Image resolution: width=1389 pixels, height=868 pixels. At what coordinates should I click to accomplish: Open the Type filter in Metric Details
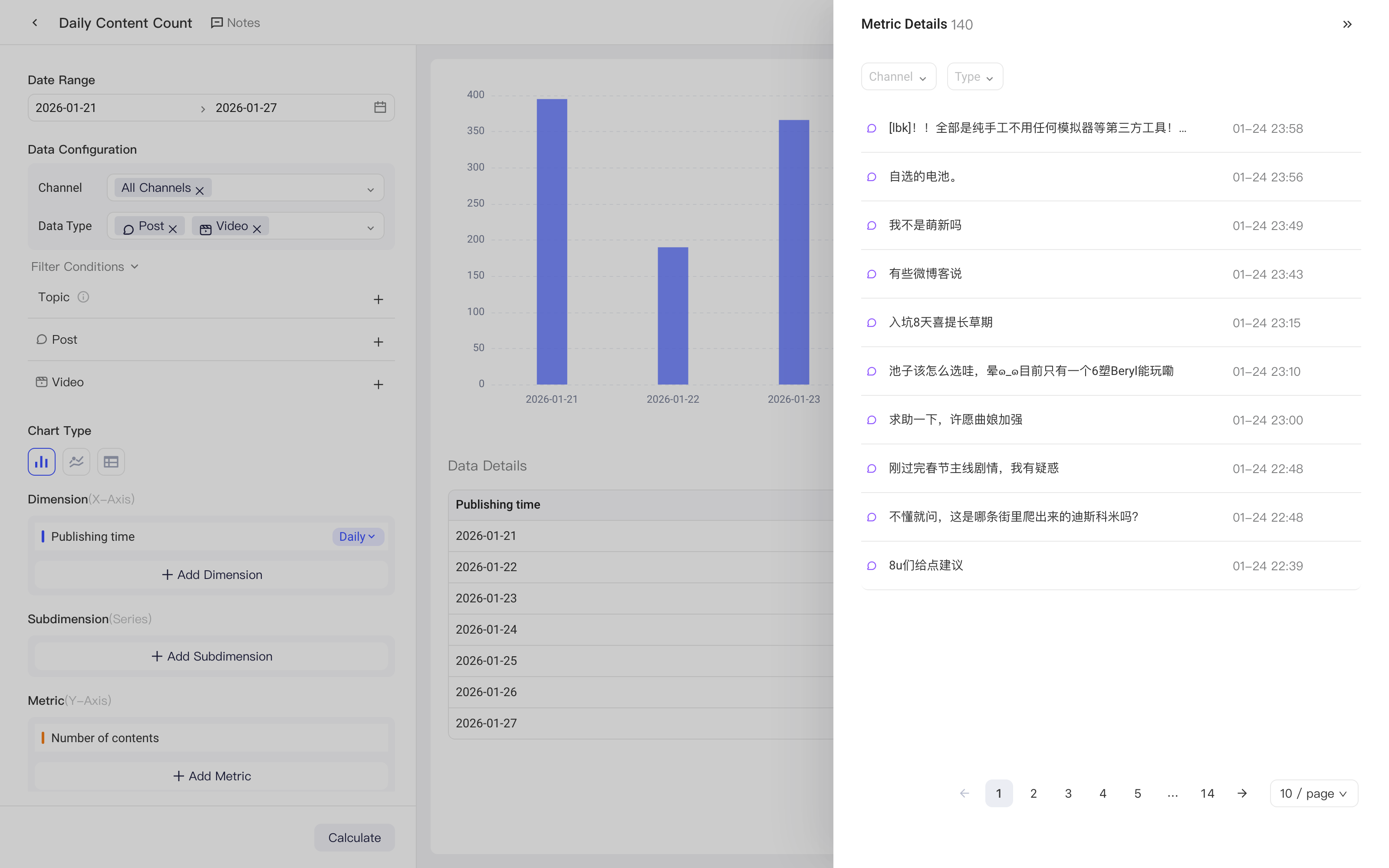pos(974,76)
